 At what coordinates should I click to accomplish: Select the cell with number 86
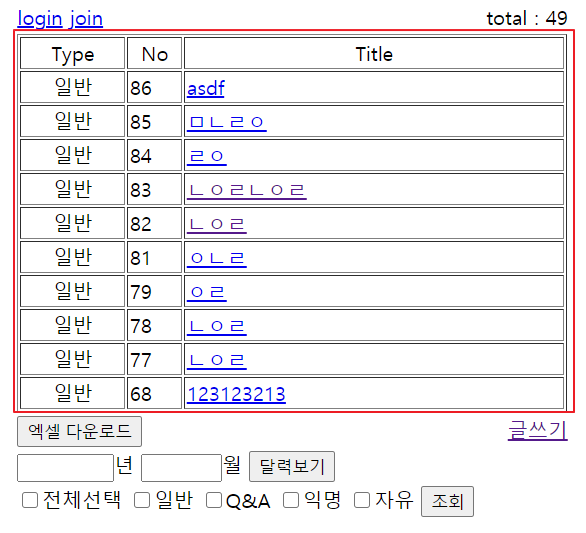[x=154, y=87]
